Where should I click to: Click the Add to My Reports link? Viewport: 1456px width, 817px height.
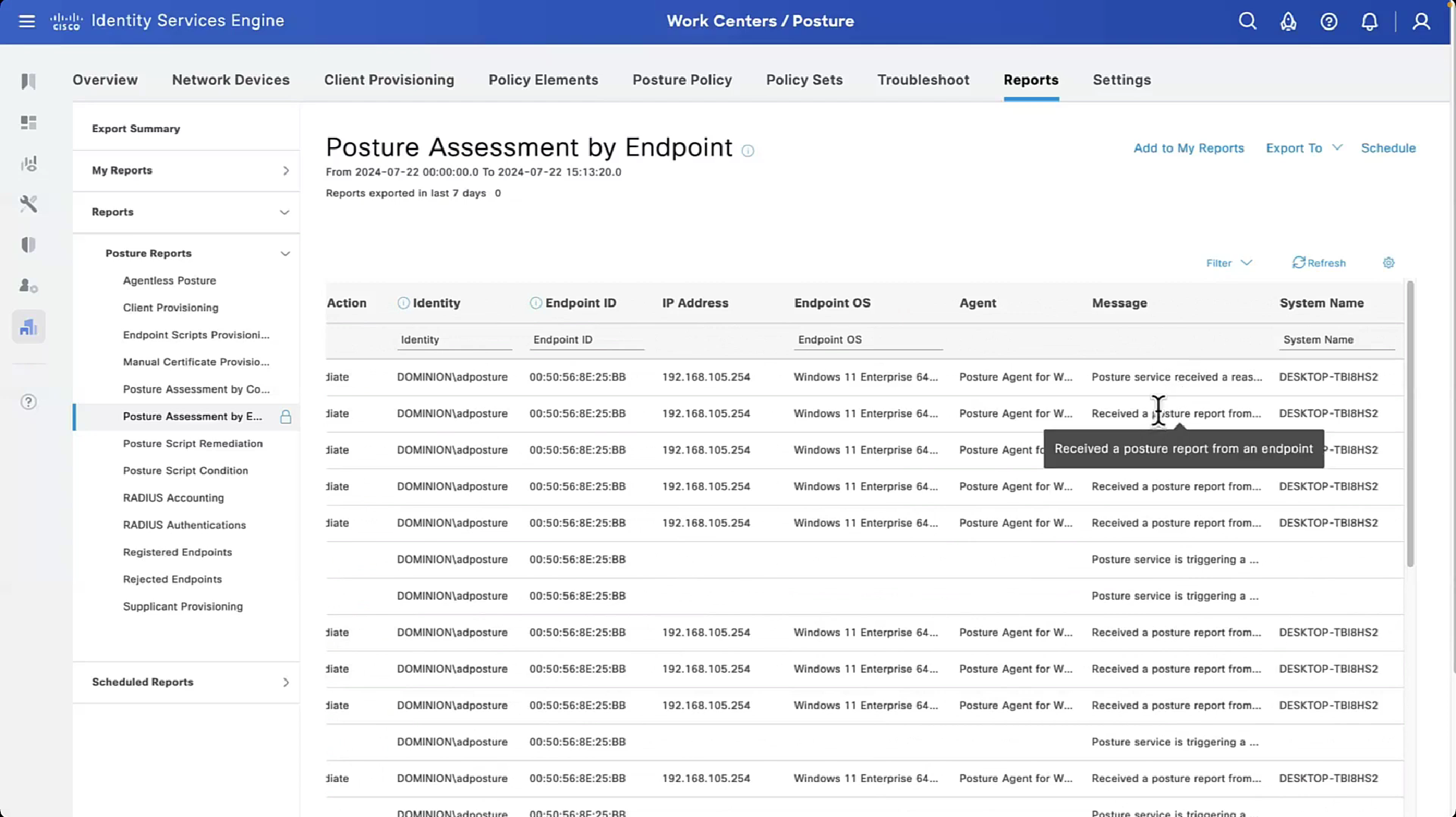(1188, 148)
